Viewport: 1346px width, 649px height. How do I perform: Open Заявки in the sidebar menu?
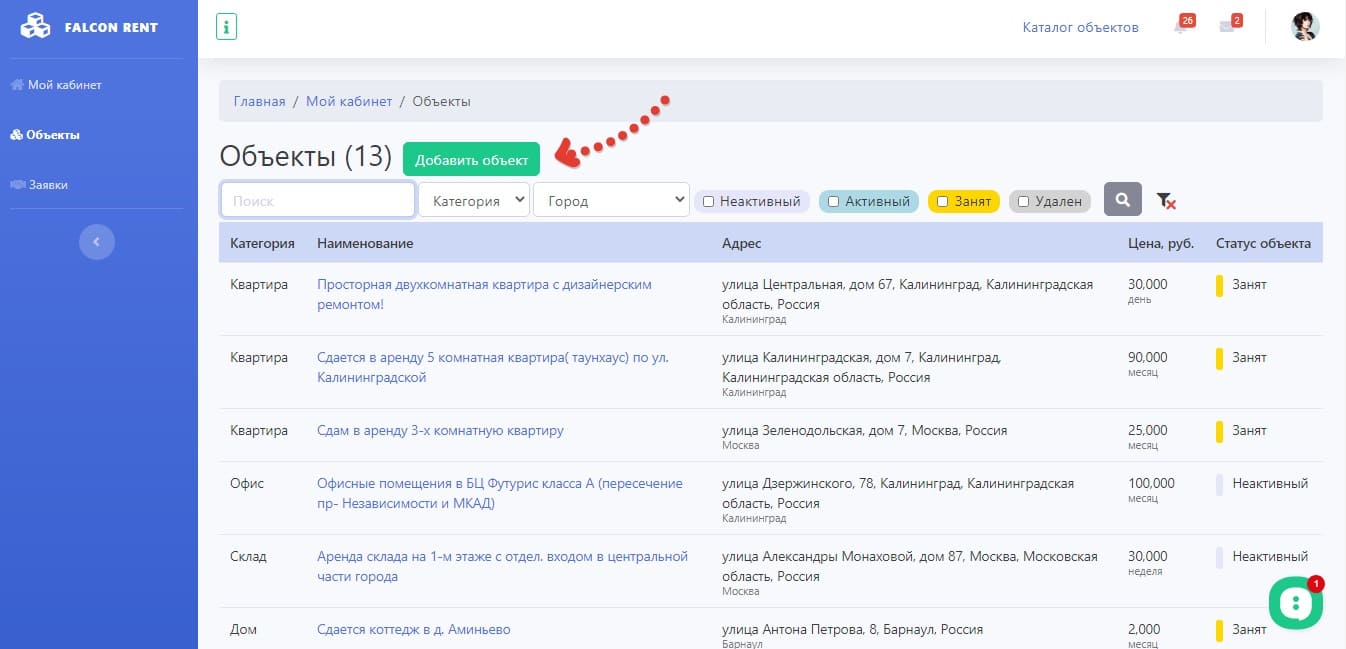click(47, 185)
